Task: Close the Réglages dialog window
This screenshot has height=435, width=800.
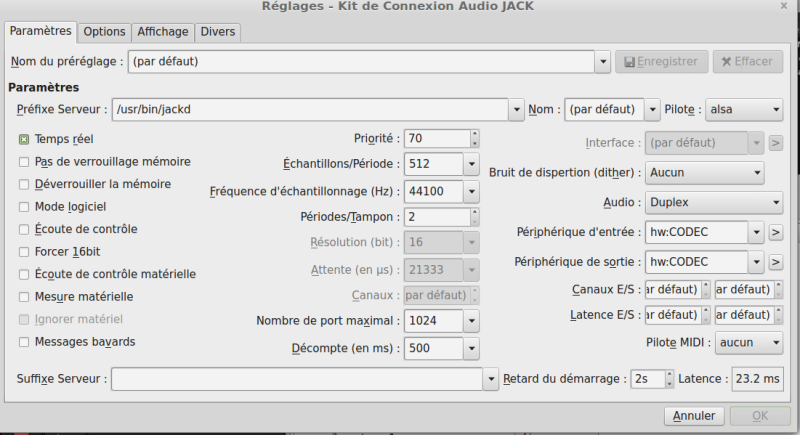Action: pyautogui.click(x=784, y=6)
